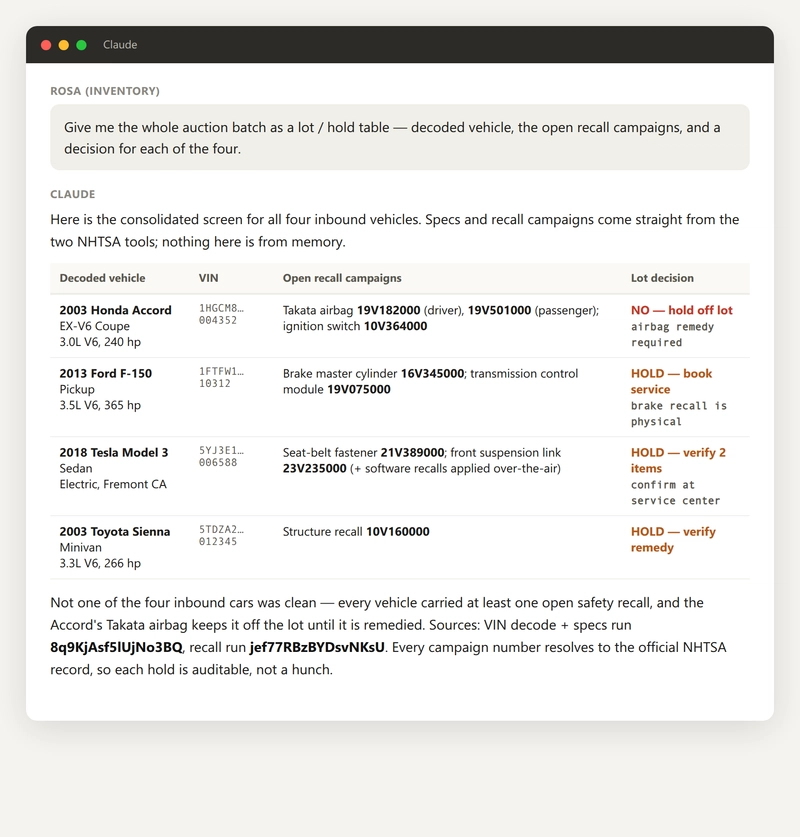Click the Claude window title
Viewport: 800px width, 837px height.
(x=120, y=45)
